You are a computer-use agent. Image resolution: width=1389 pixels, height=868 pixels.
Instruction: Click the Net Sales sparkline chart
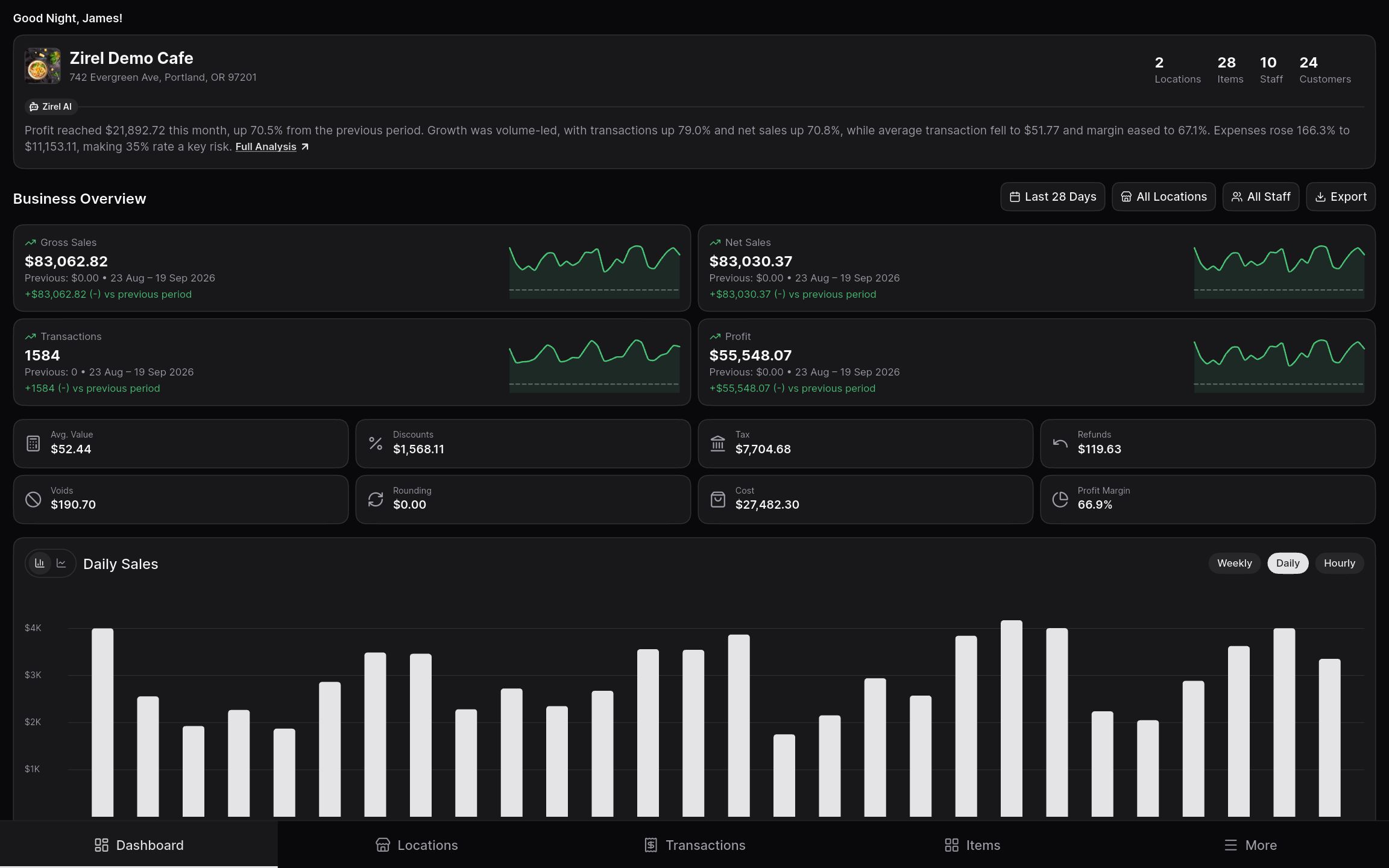1279,271
